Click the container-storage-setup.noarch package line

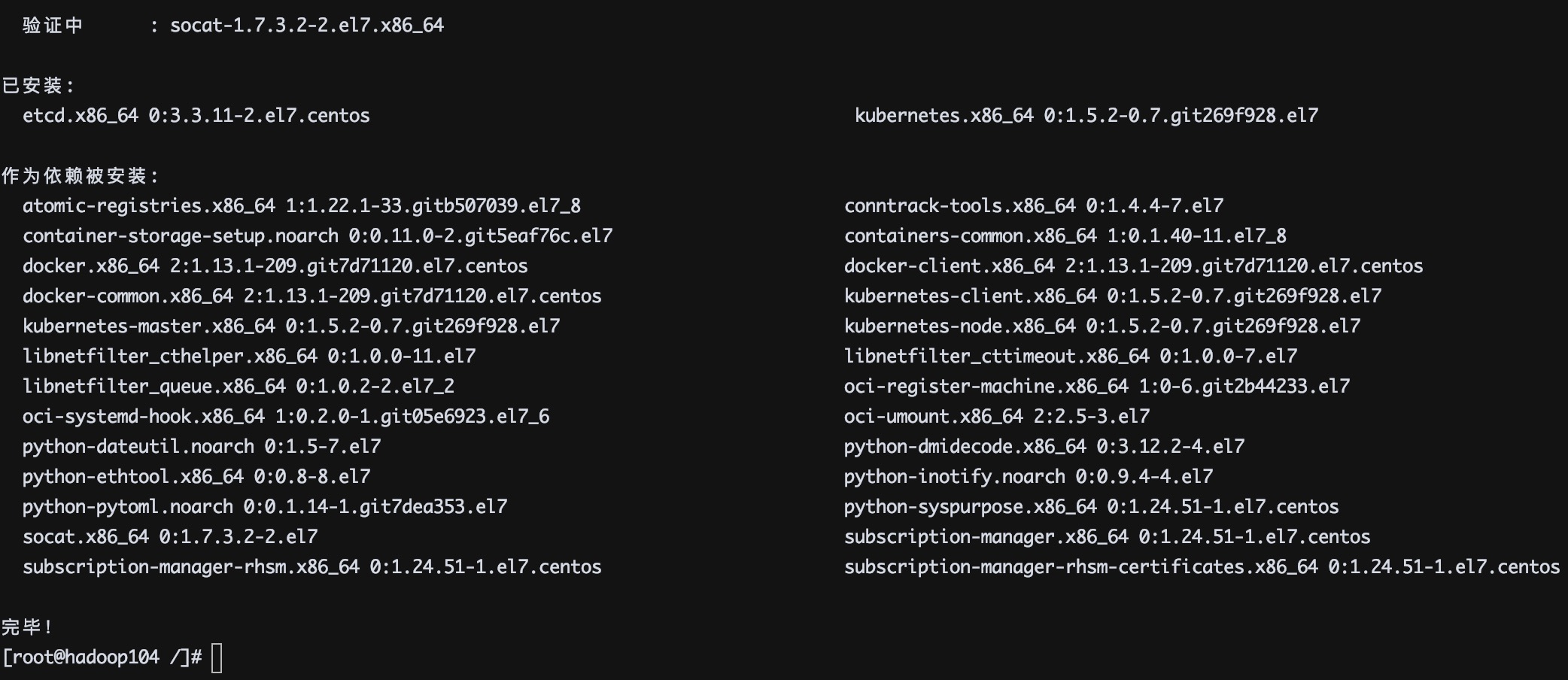pyautogui.click(x=317, y=236)
